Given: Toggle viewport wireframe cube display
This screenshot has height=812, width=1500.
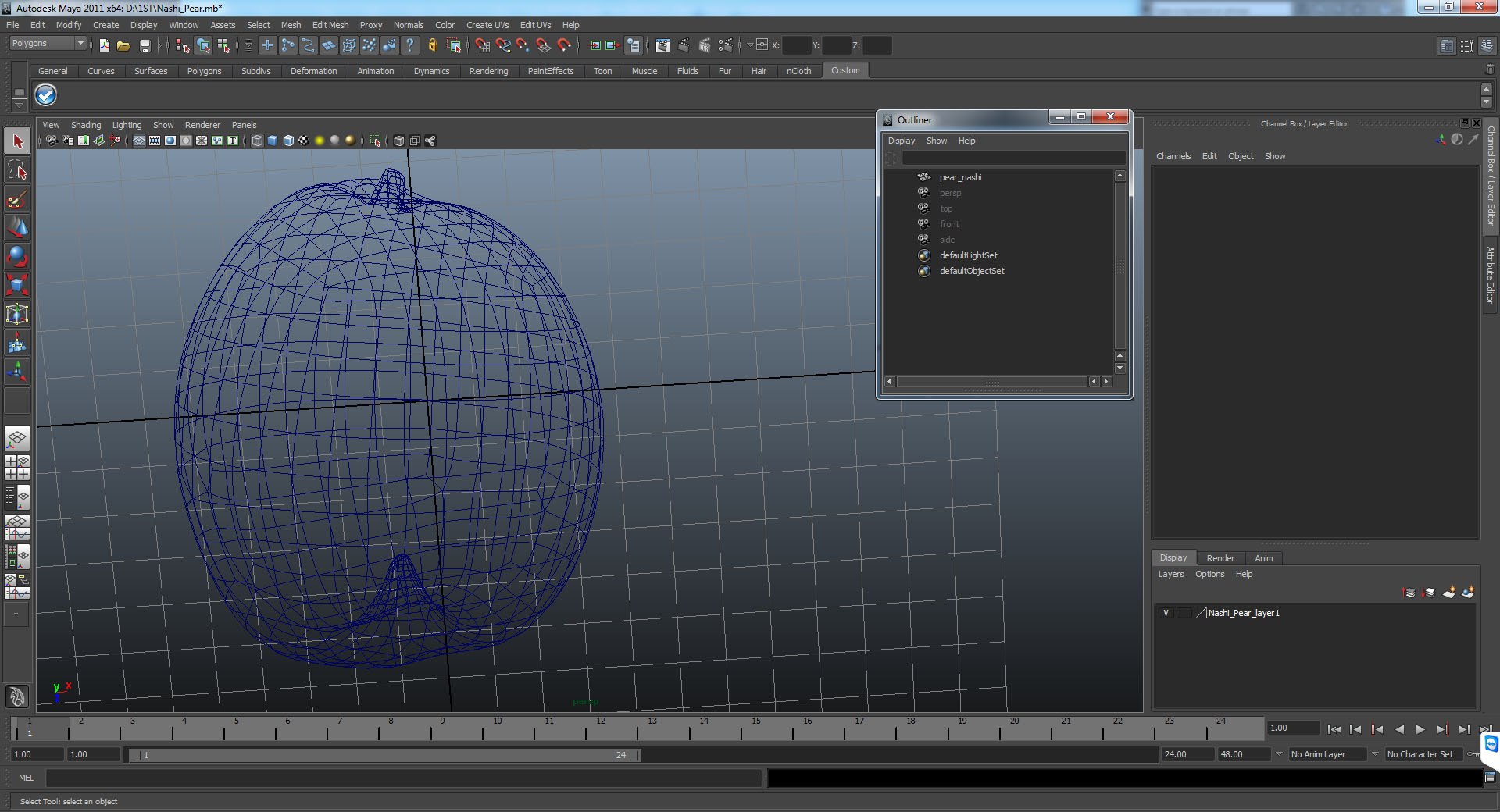Looking at the screenshot, I should tap(257, 141).
